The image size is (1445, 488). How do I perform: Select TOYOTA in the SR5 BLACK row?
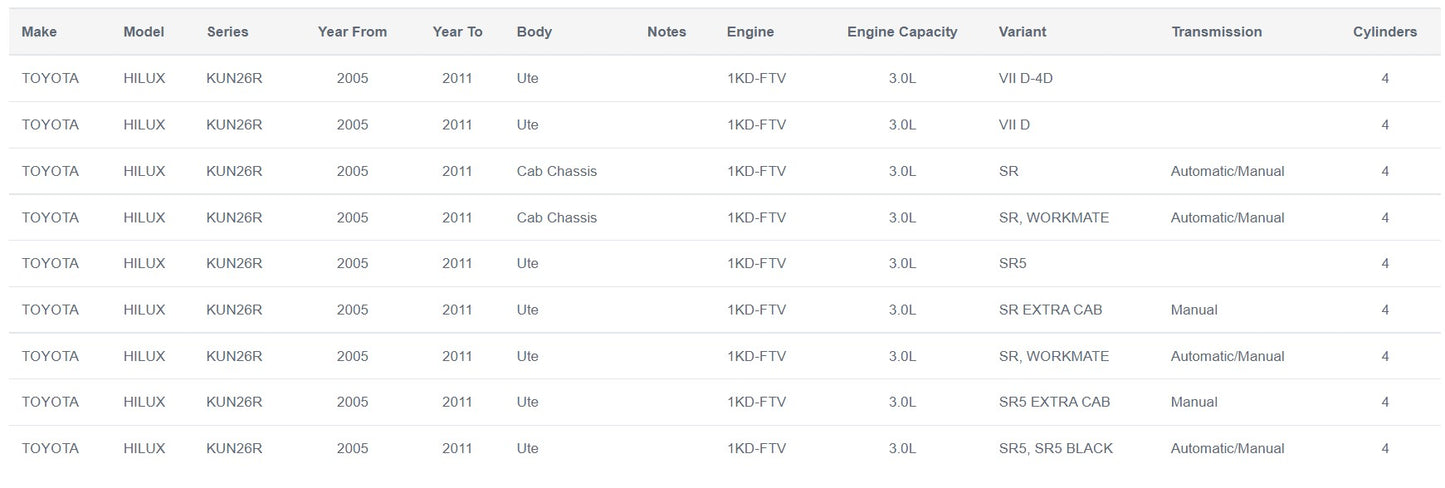click(x=50, y=448)
